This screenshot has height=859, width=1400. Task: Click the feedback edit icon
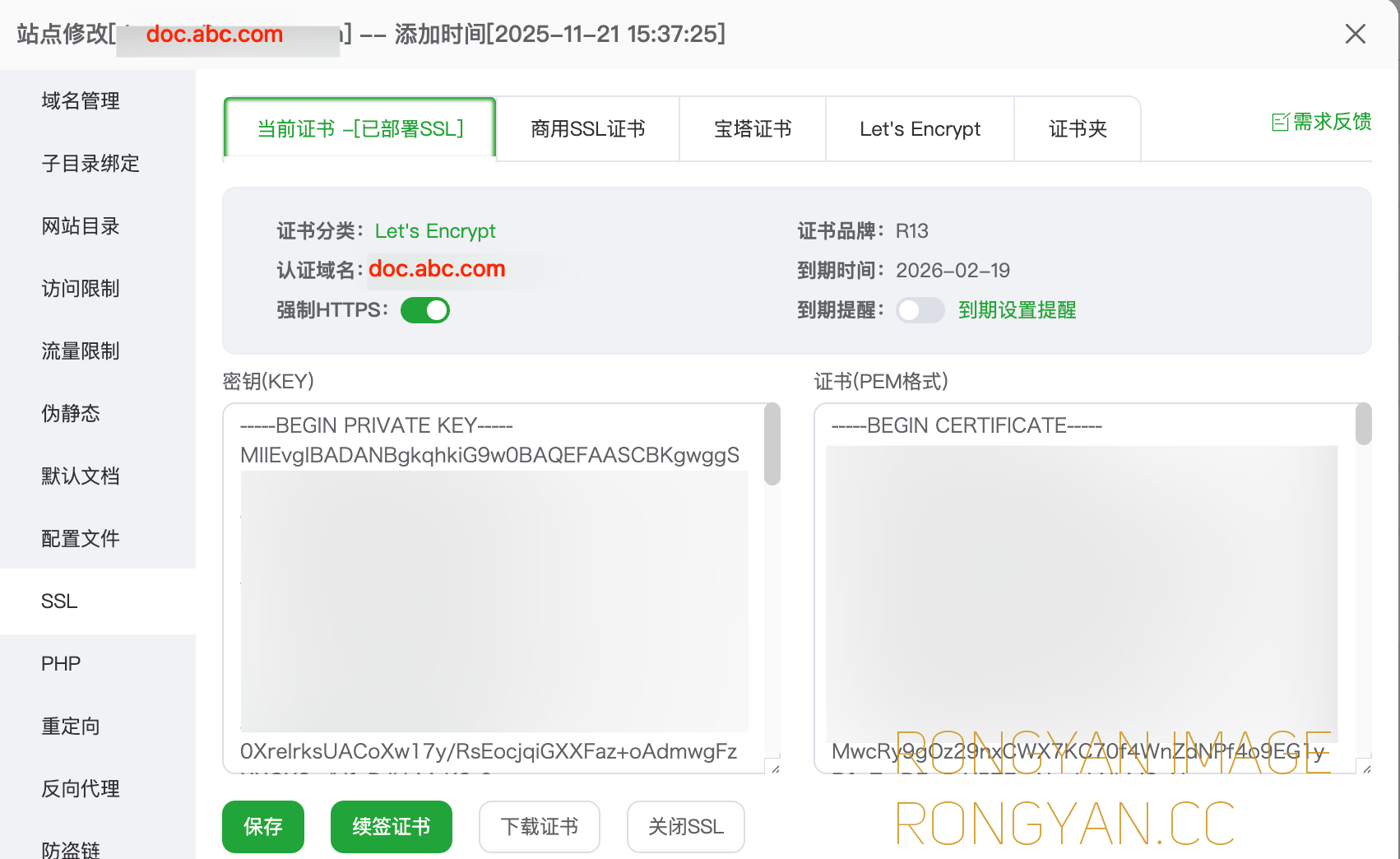[1280, 123]
